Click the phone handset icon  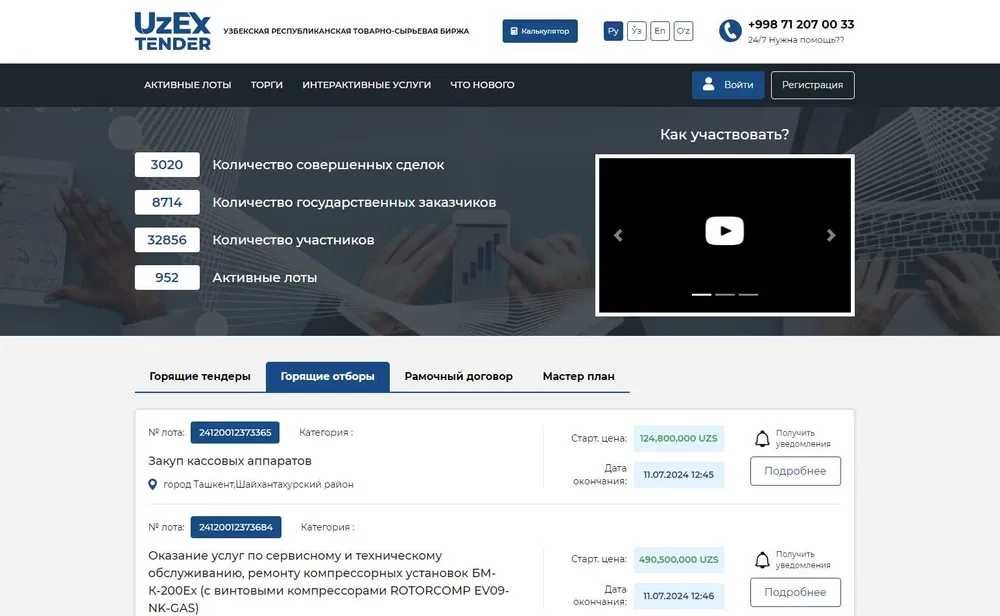(730, 31)
